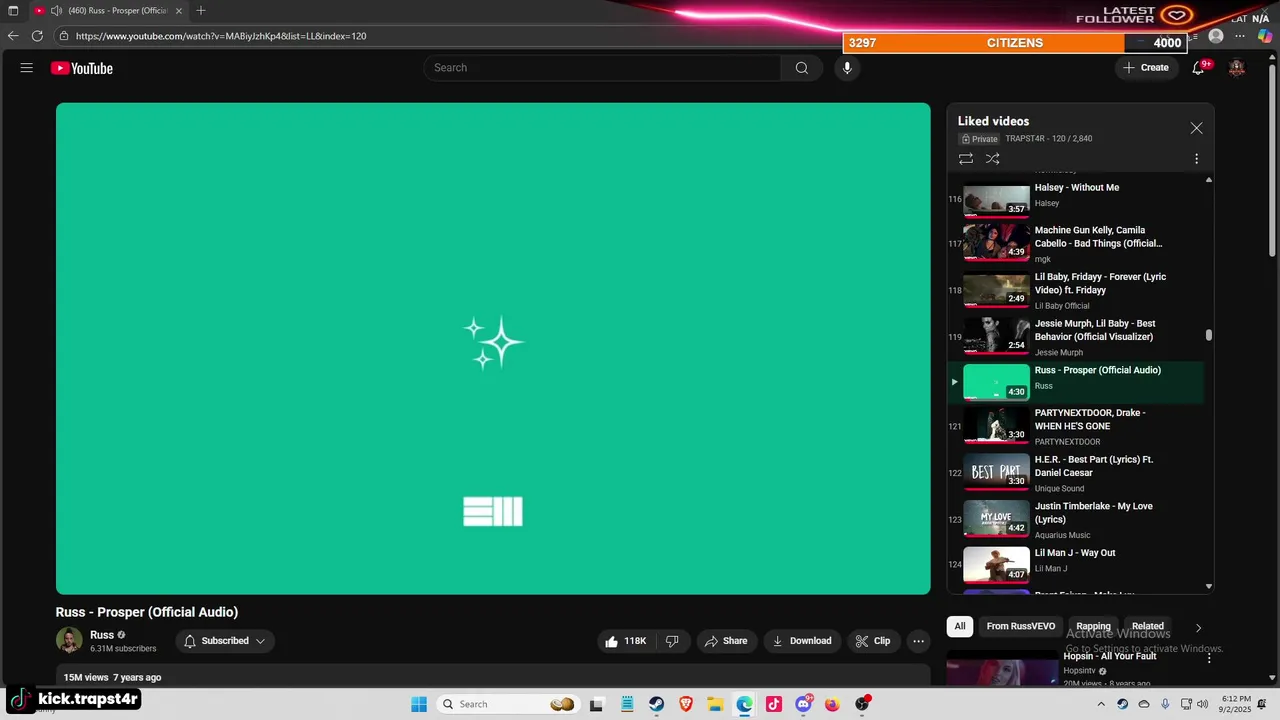Select the From RussVEVO chip
The image size is (1280, 720).
tap(1021, 626)
